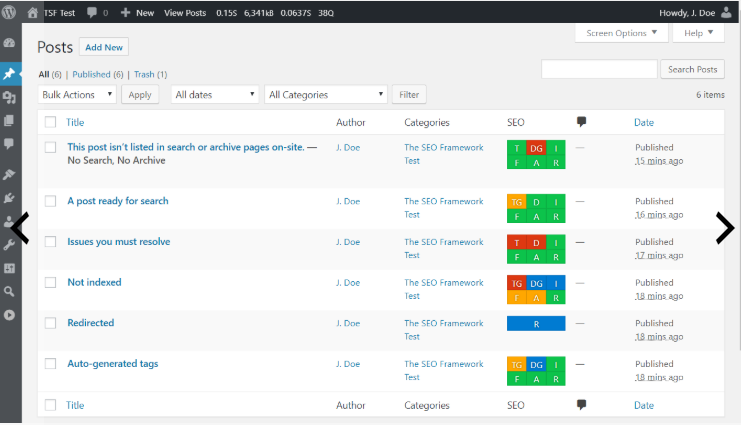Open the 'A post ready for search' link
This screenshot has height=425, width=741.
117,201
